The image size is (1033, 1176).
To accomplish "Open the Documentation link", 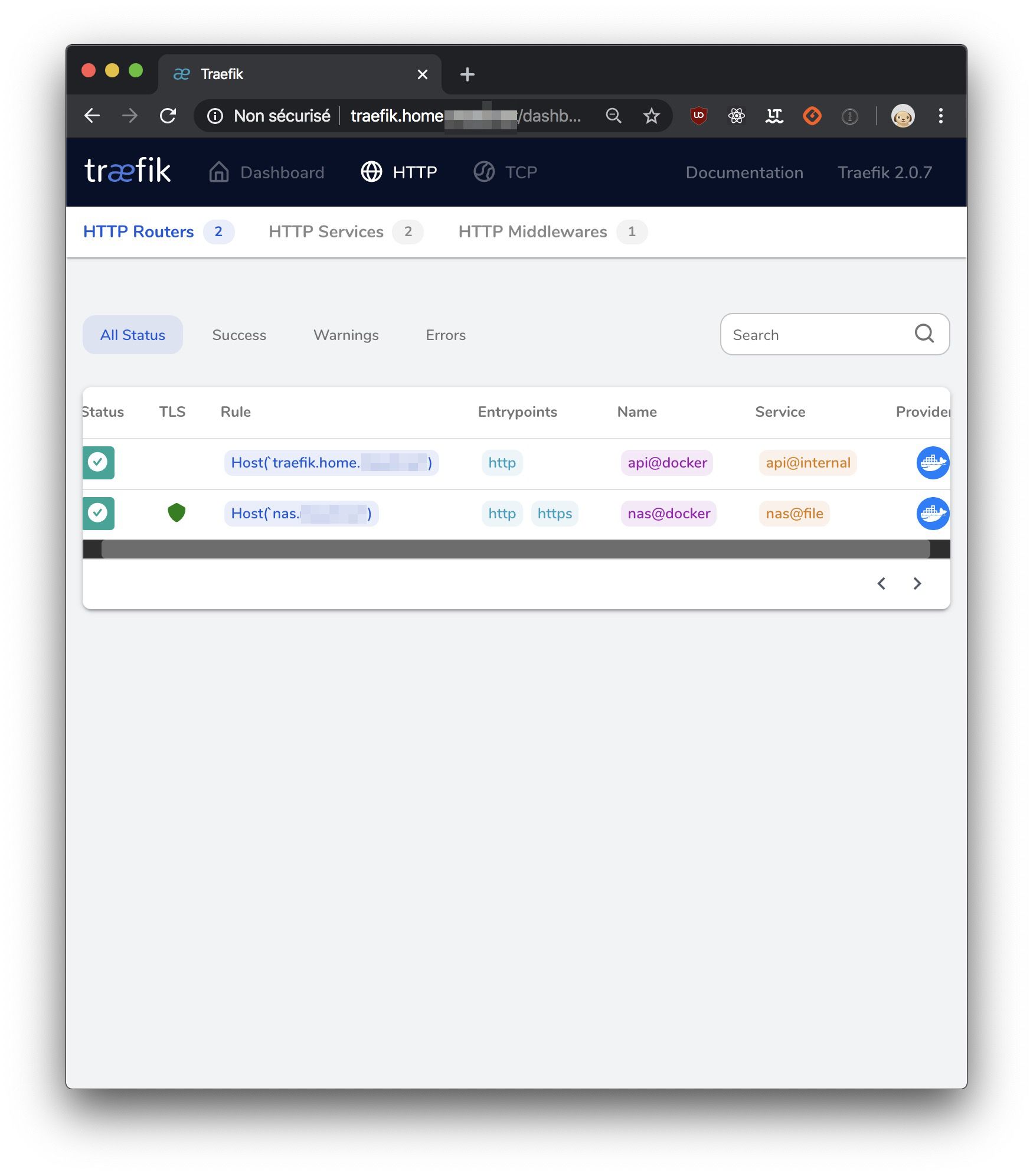I will [744, 172].
